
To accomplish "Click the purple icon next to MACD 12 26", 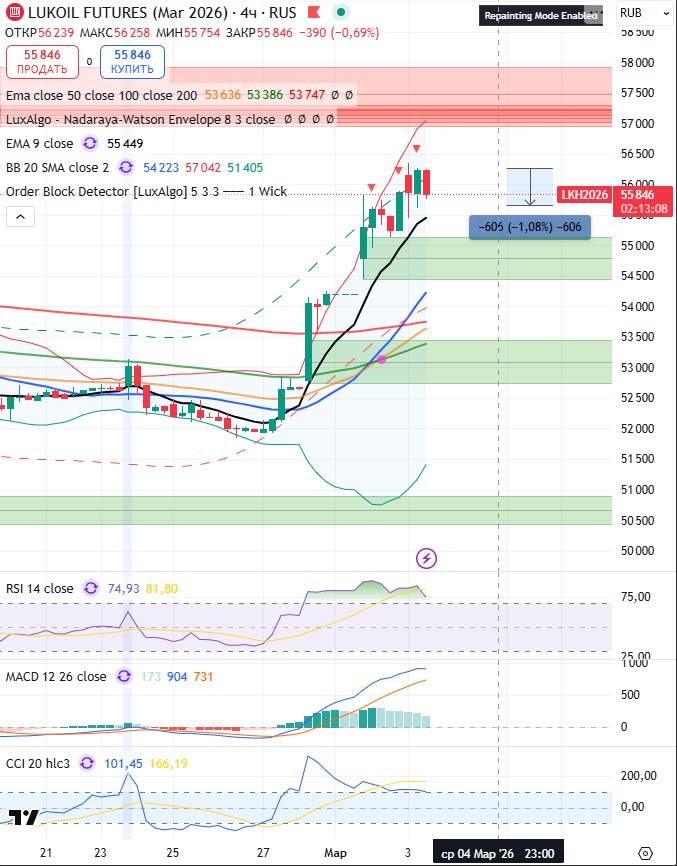I will (124, 677).
